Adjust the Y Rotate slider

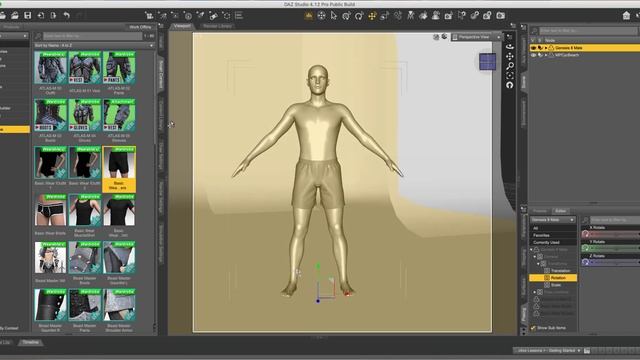tap(615, 248)
